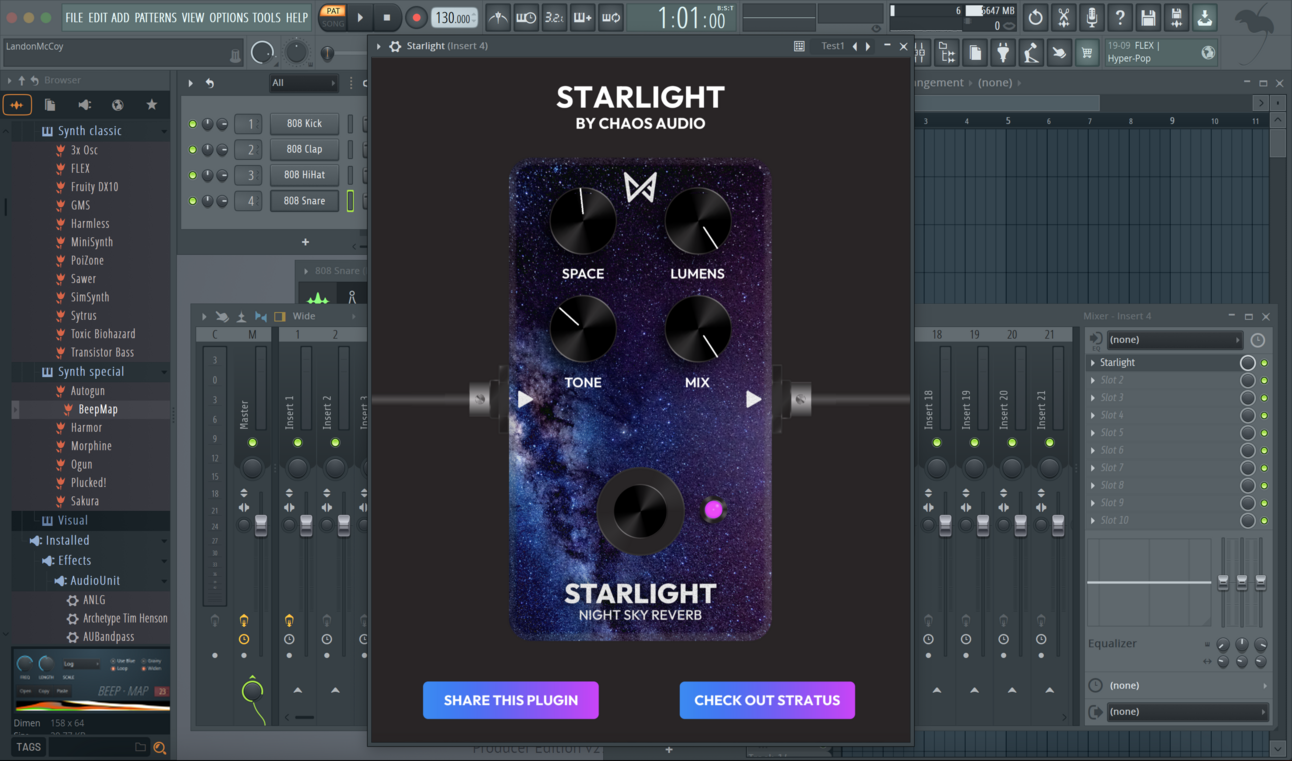Viewport: 1292px width, 761px height.
Task: Open the OPTIONS menu
Action: (229, 18)
